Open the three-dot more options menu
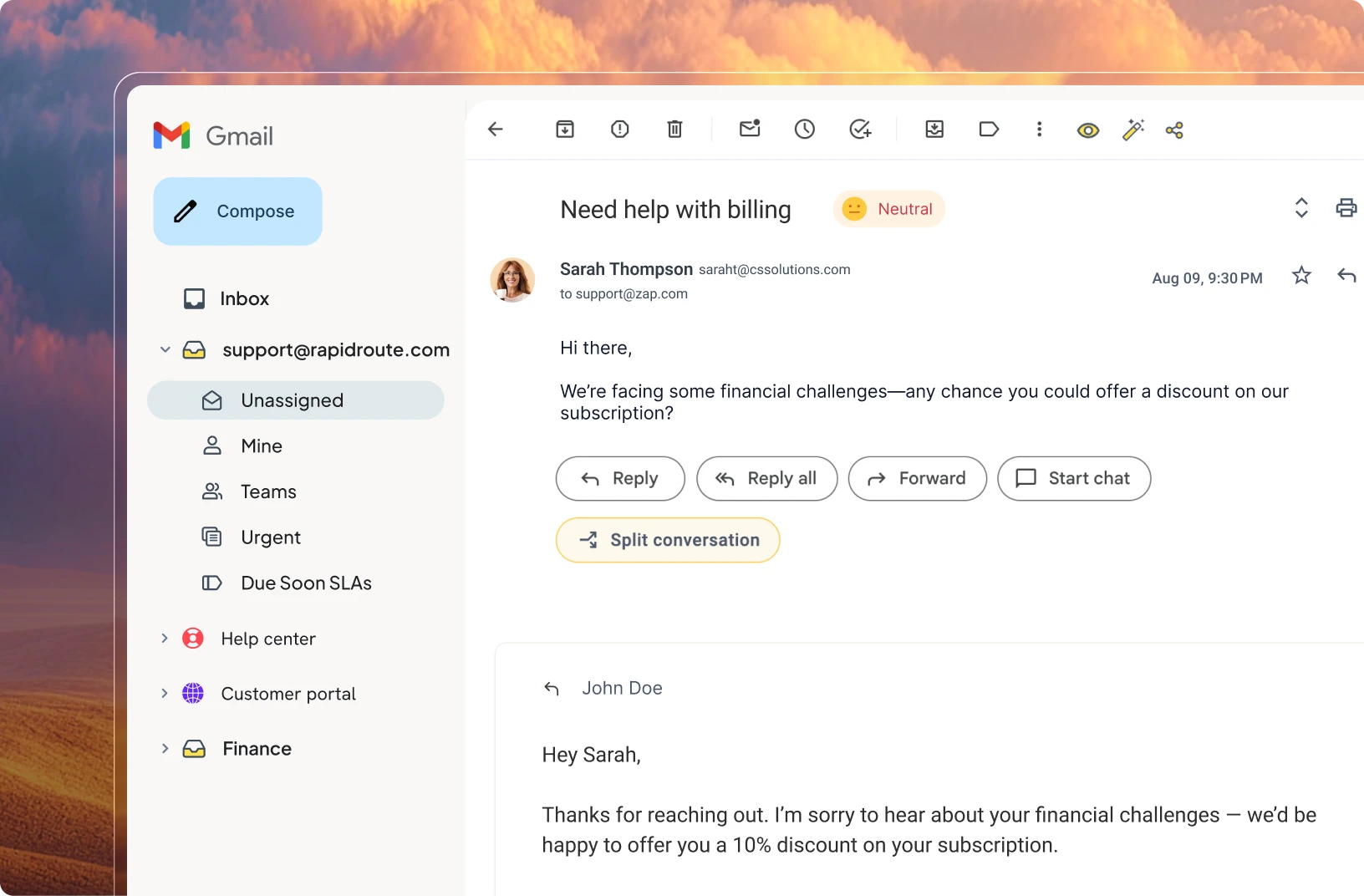1364x896 pixels. pyautogui.click(x=1039, y=129)
